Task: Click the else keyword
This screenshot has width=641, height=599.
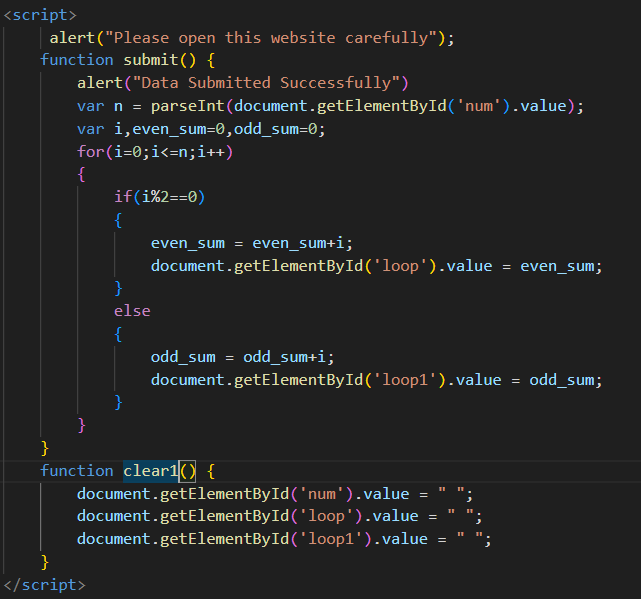Action: tap(132, 311)
